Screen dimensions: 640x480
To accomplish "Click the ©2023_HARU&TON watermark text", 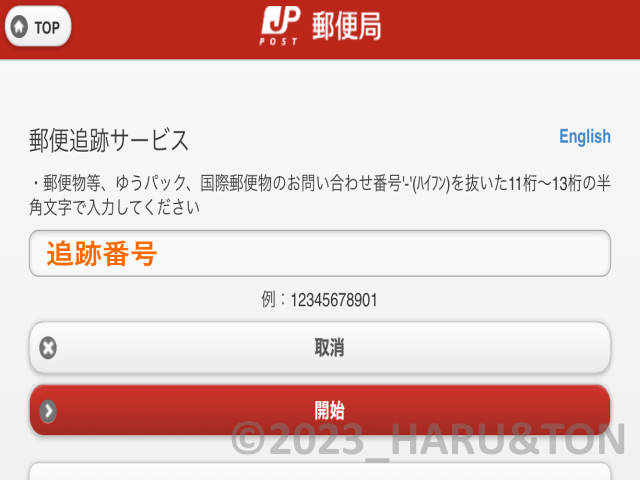I will tap(428, 440).
